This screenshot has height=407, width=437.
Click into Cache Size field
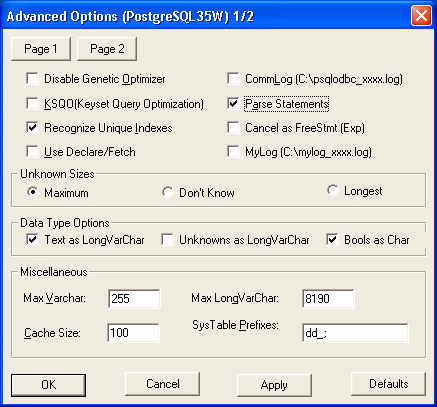pos(133,333)
